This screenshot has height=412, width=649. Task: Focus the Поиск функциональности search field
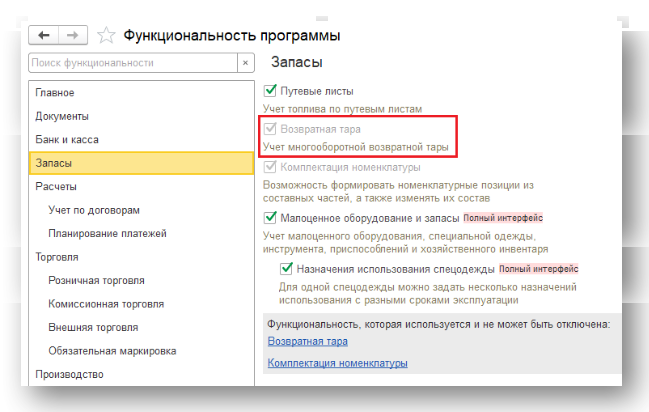(x=133, y=63)
